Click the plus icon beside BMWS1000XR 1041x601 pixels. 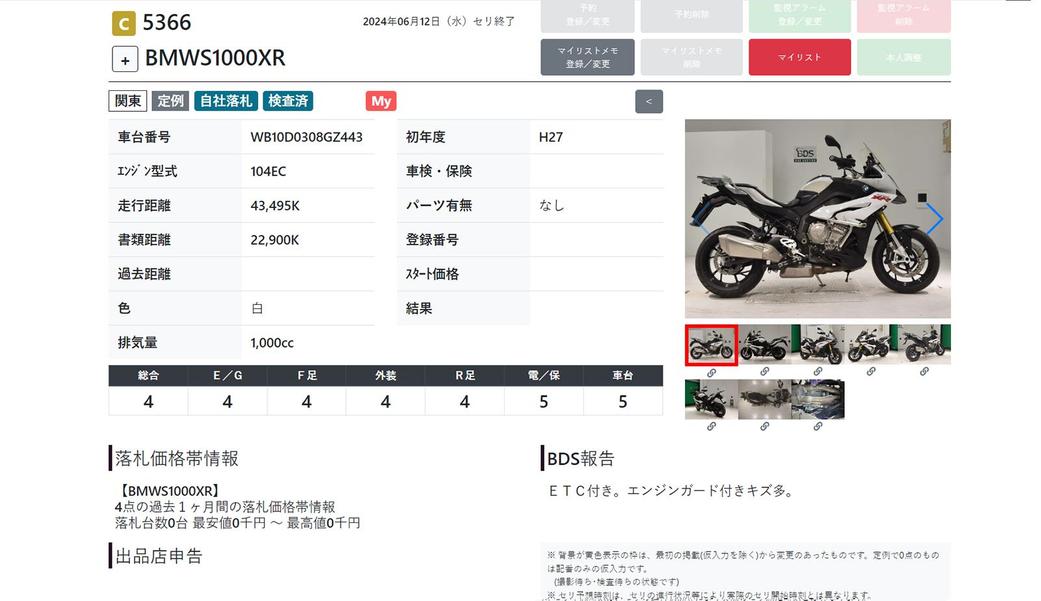tap(125, 59)
